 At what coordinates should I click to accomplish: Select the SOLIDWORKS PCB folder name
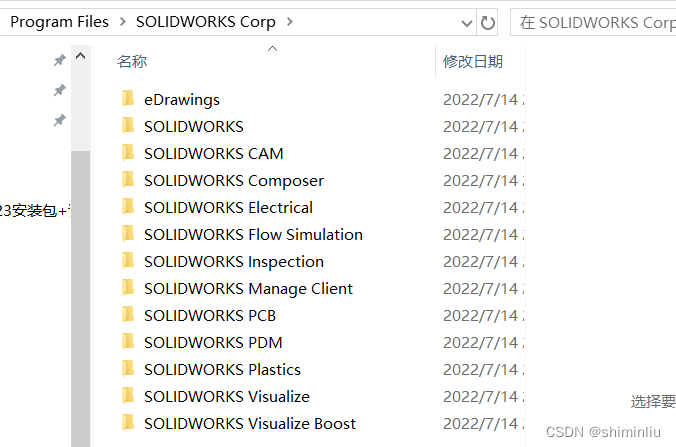(210, 316)
